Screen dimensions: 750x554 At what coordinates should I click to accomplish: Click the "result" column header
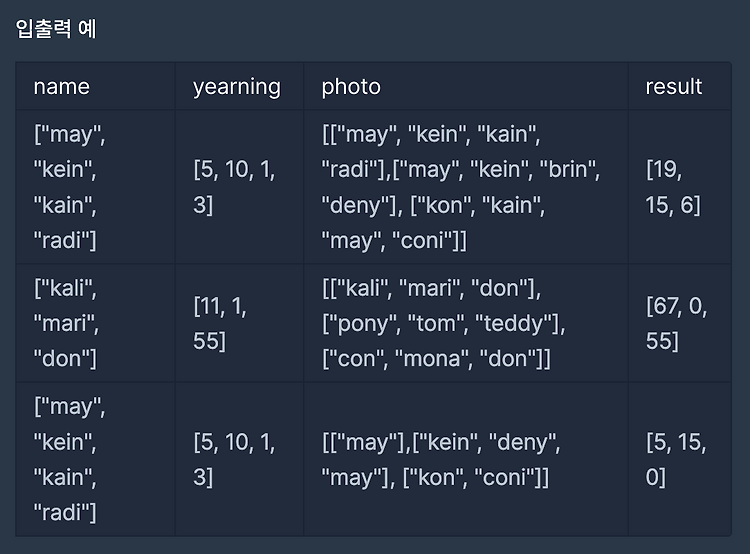tap(680, 87)
